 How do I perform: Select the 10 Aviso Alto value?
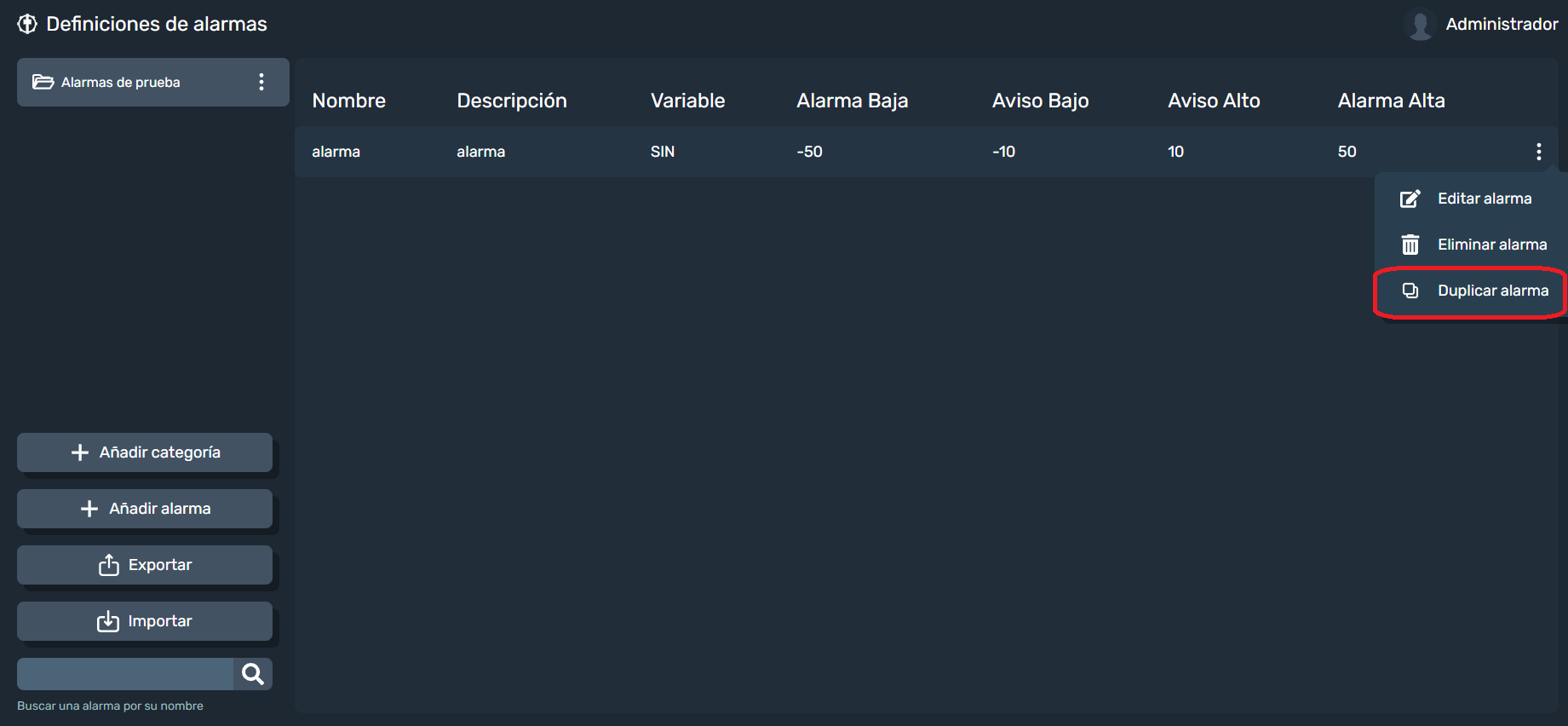pos(1176,152)
